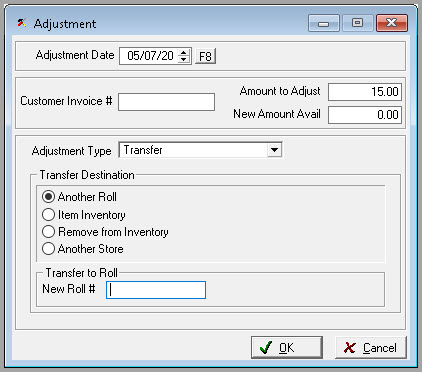Focus the Customer Invoice # input field

[166, 102]
